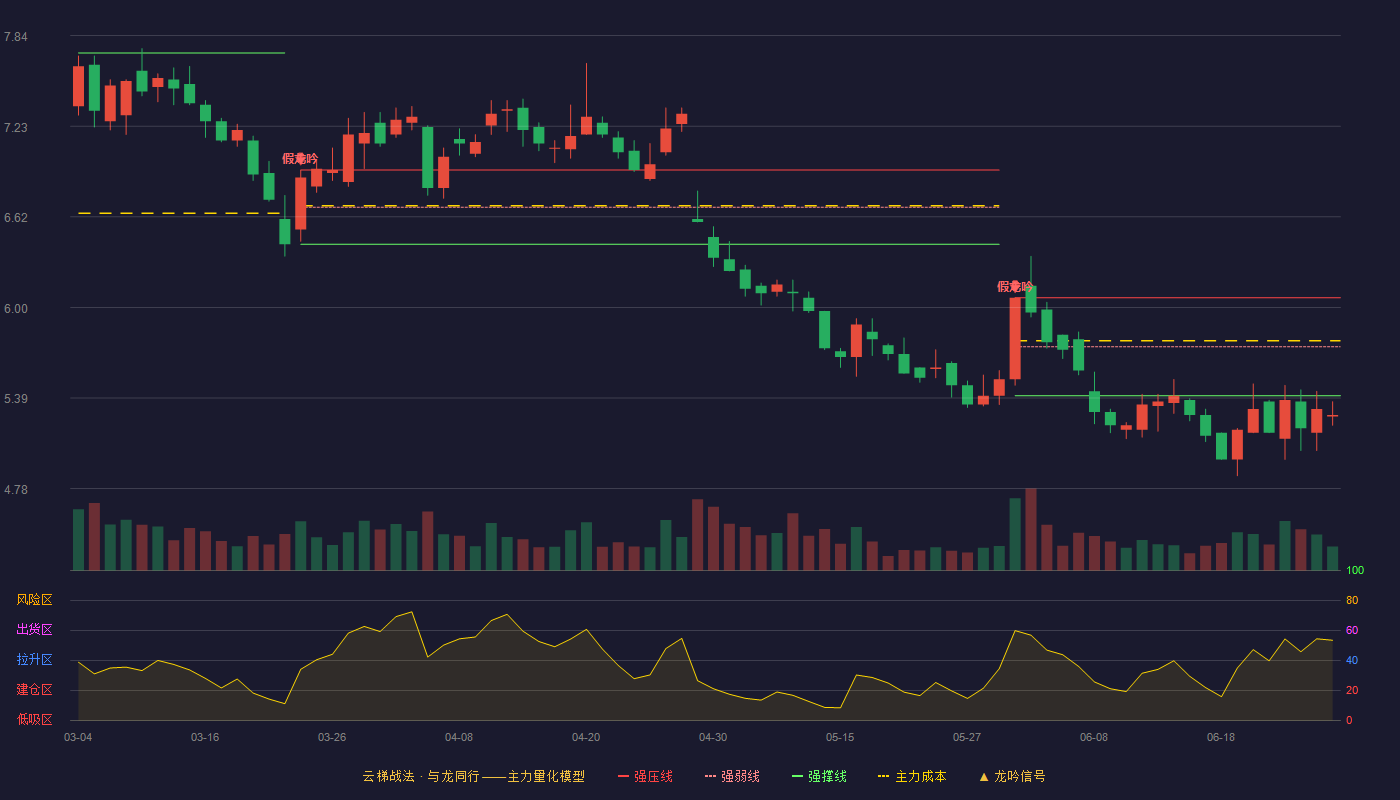Click the 6.62 price axis label
Viewport: 1400px width, 800px height.
[16, 218]
